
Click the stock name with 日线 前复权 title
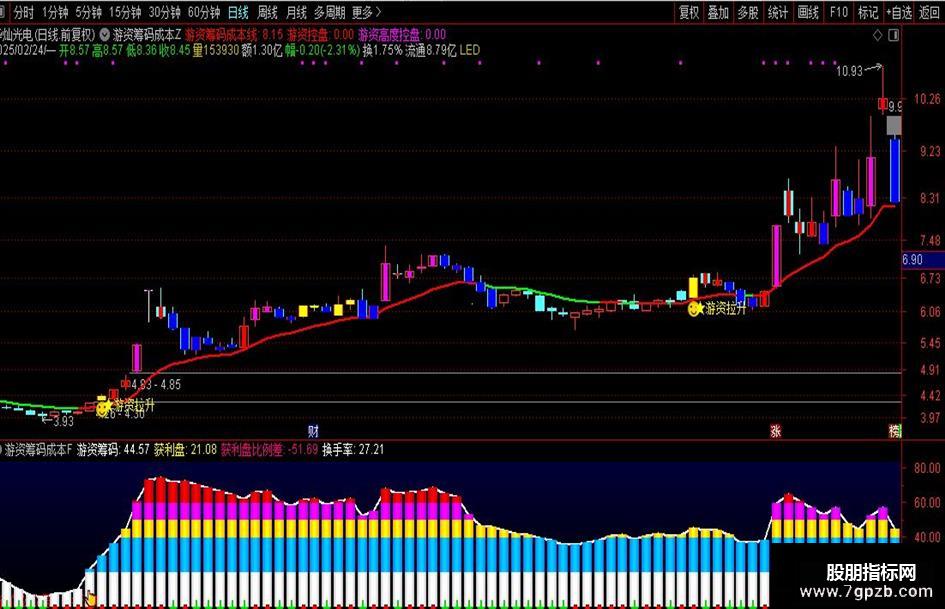tap(48, 35)
